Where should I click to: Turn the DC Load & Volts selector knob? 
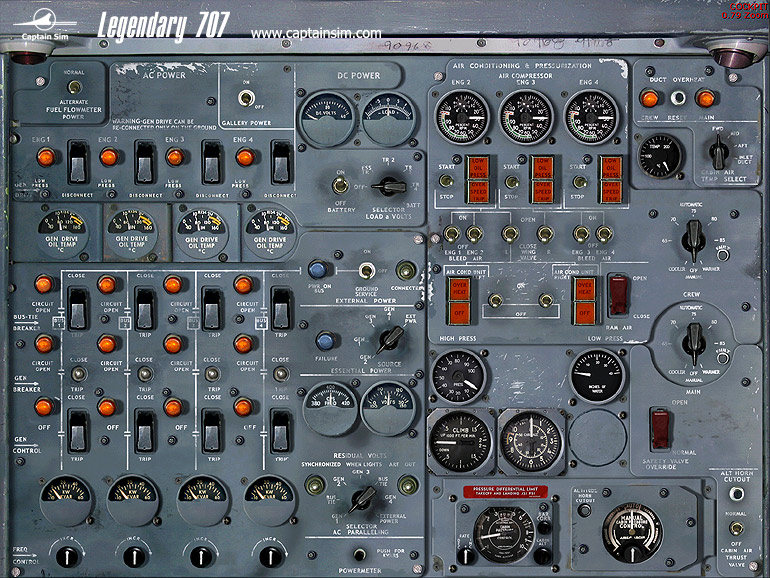pos(389,187)
